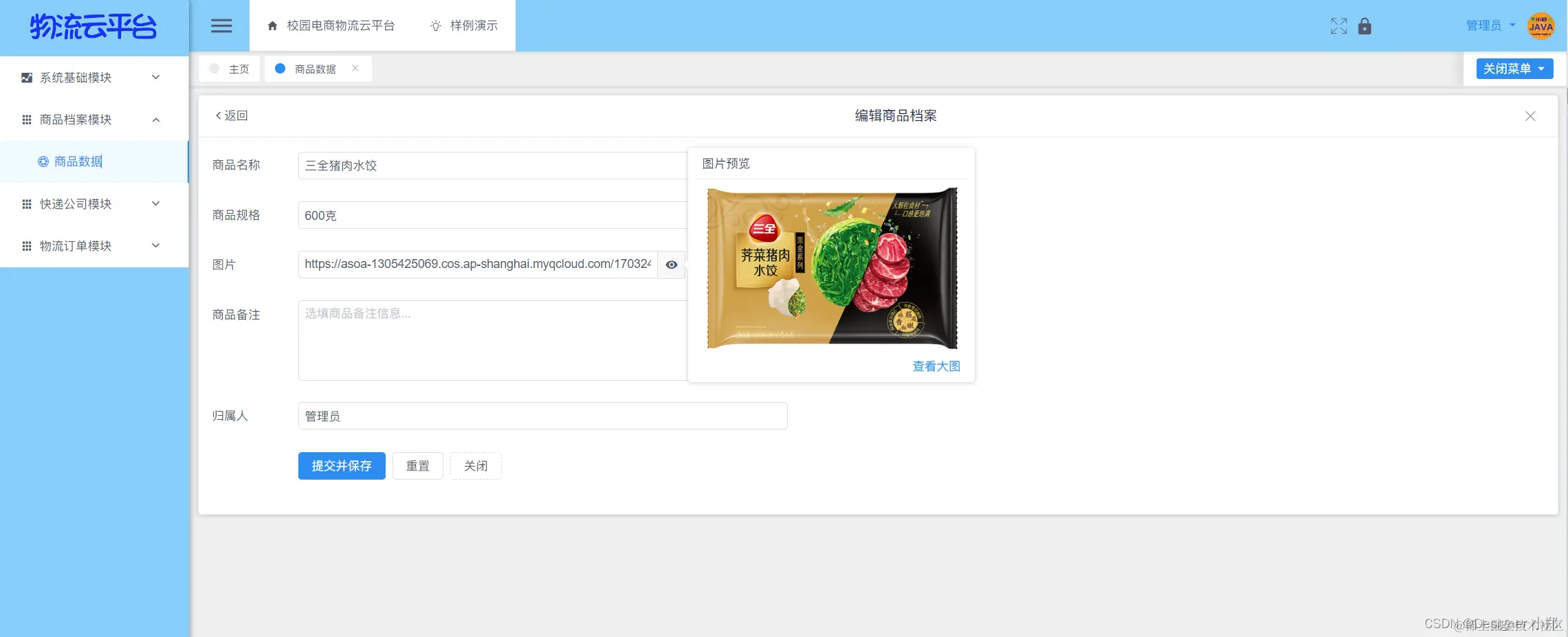
Task: Click the 商品备注 input field
Action: pyautogui.click(x=492, y=340)
